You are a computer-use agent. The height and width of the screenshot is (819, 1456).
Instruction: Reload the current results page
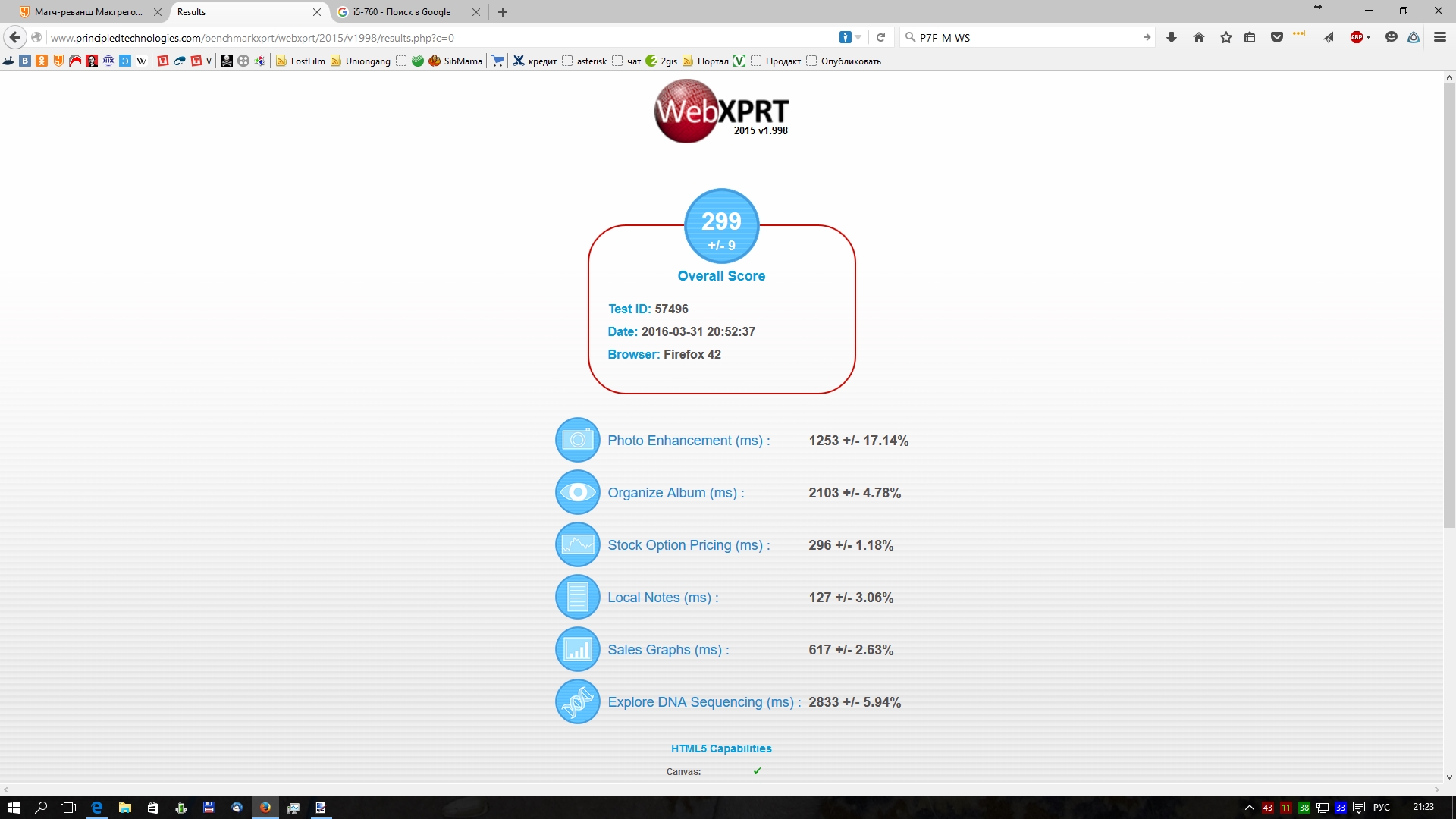[x=880, y=37]
